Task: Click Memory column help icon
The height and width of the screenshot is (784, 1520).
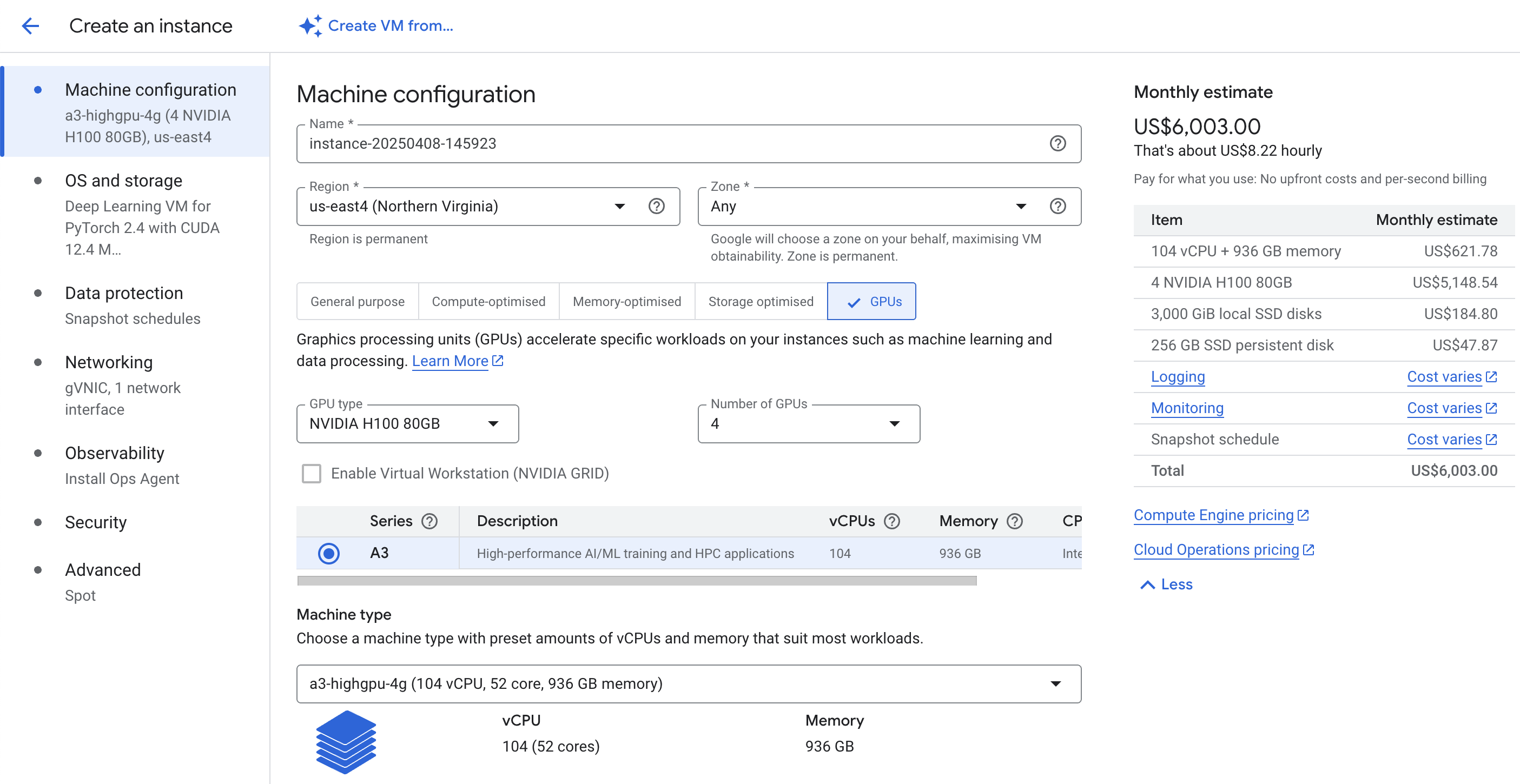Action: pyautogui.click(x=1015, y=521)
